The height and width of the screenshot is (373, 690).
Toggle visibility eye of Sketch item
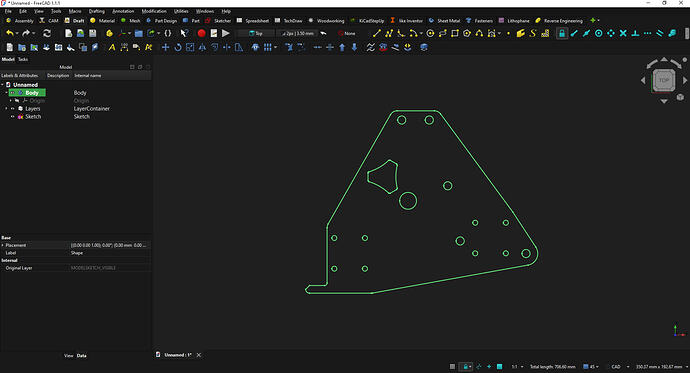(x=13, y=117)
